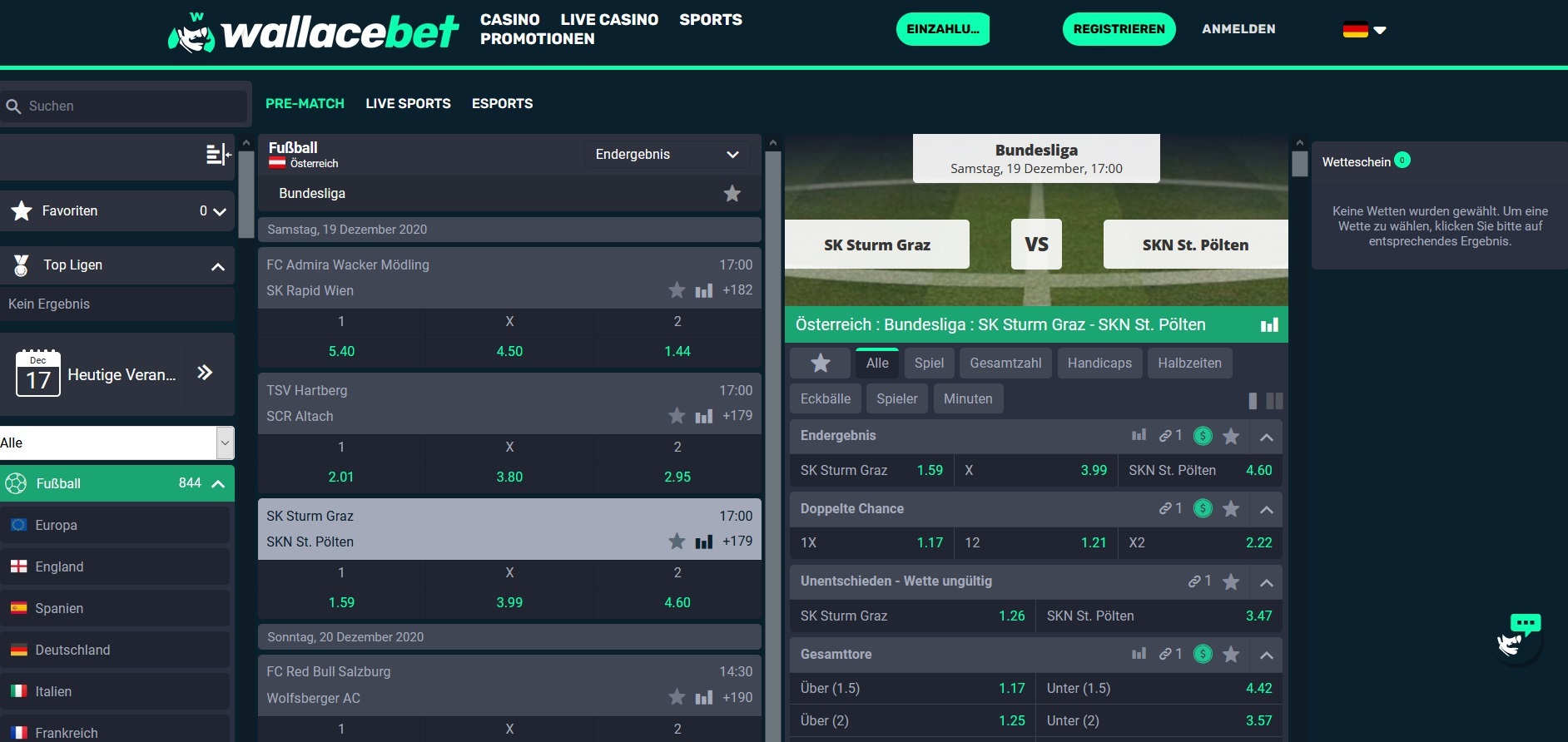1568x742 pixels.
Task: Open the PROMOTIONEN menu
Action: point(538,38)
